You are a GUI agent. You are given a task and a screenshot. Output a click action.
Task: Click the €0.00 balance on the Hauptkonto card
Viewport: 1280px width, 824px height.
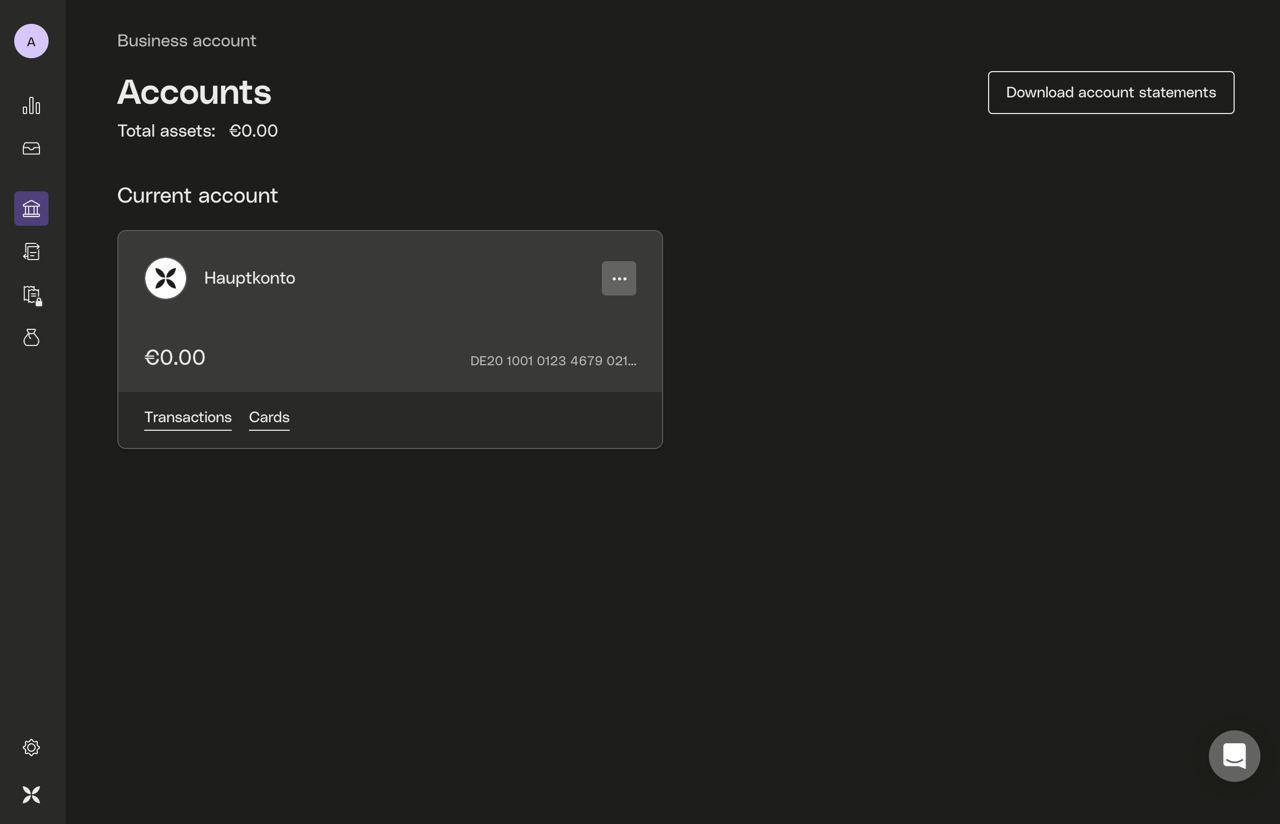(175, 358)
